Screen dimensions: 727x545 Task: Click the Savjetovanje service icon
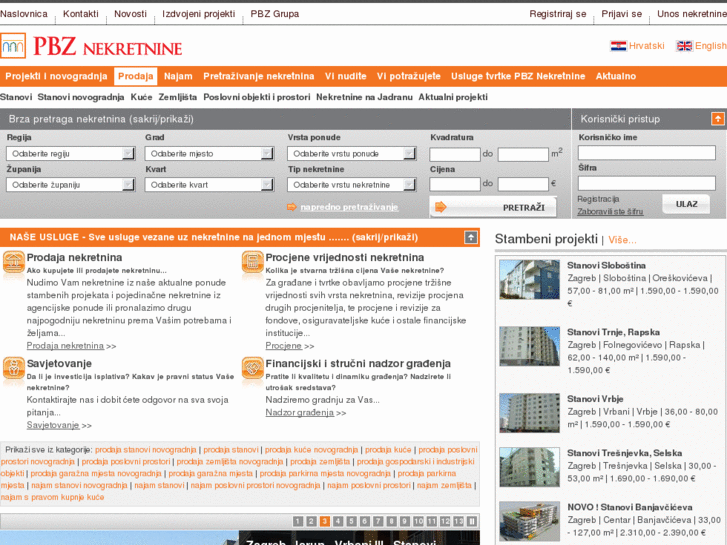coord(13,368)
